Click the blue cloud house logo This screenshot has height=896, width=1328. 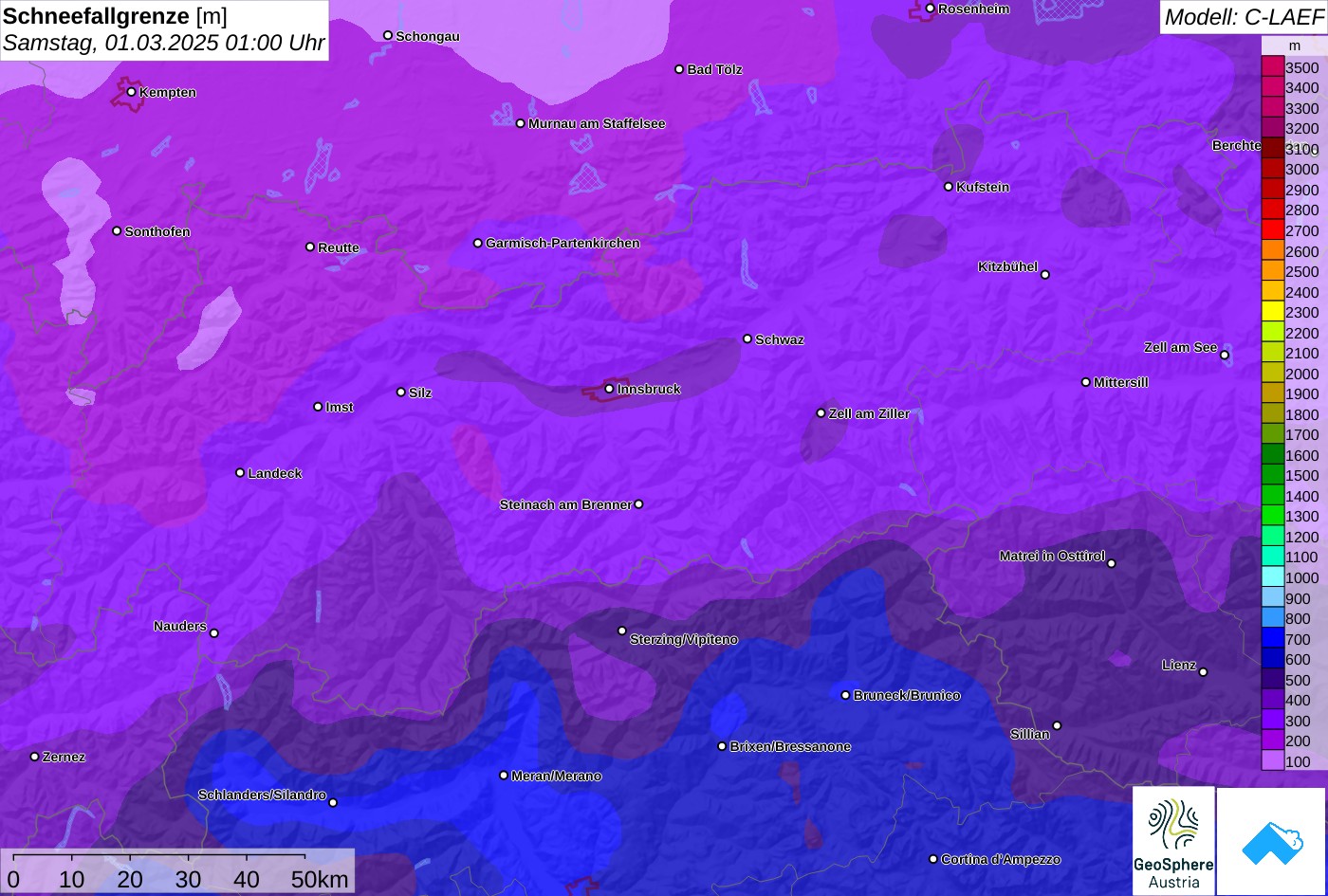1272,841
